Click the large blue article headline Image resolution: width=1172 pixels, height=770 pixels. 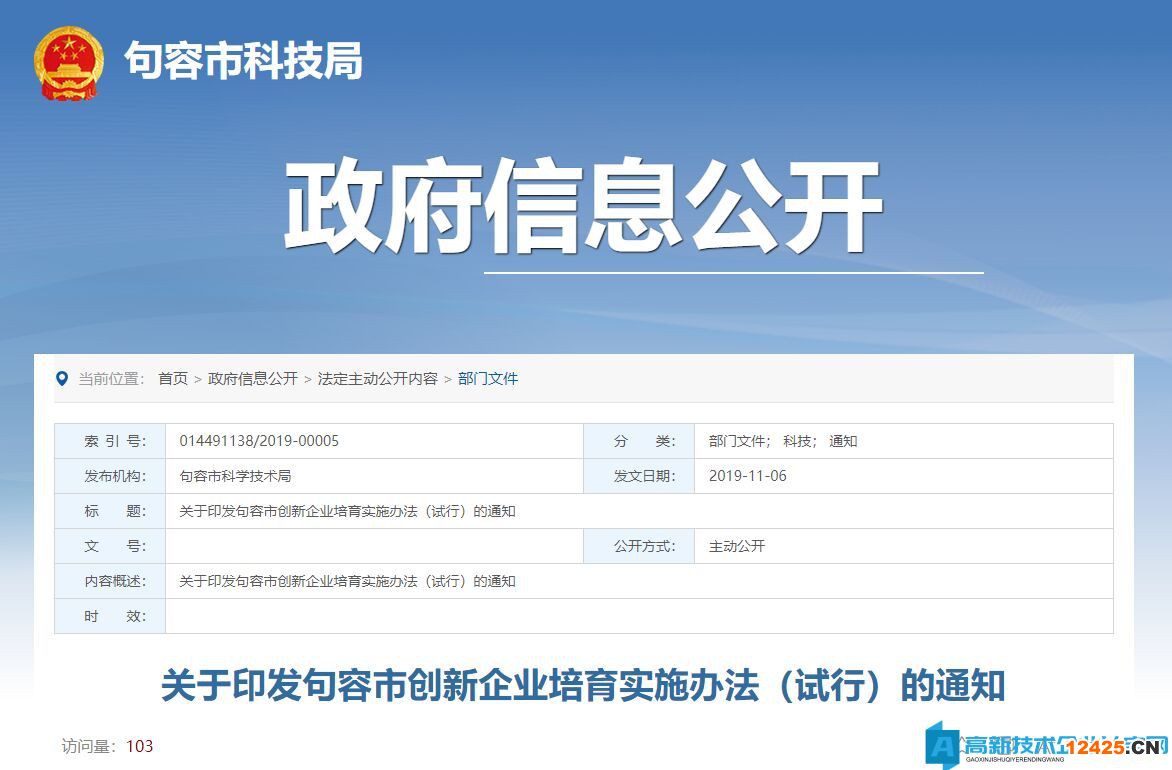(583, 685)
